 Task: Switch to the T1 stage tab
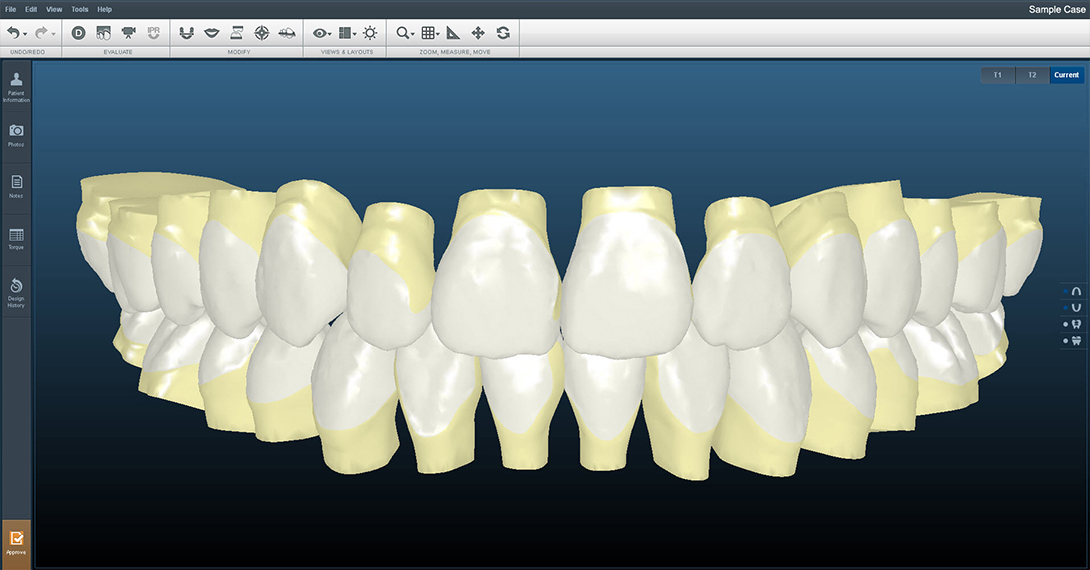(998, 75)
